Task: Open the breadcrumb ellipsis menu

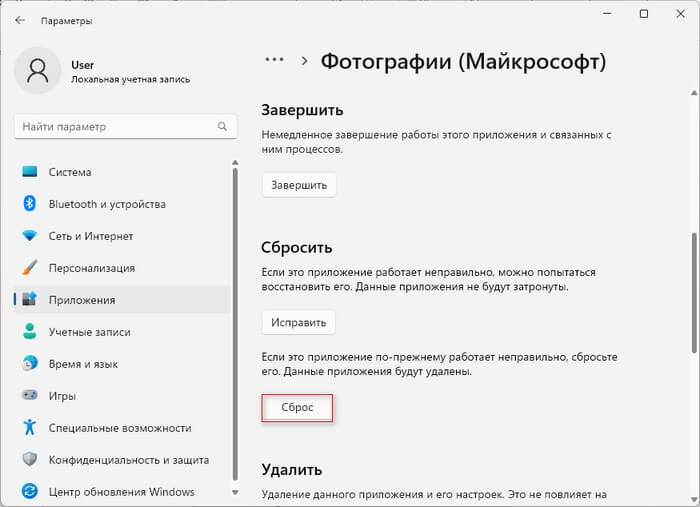Action: click(x=274, y=59)
